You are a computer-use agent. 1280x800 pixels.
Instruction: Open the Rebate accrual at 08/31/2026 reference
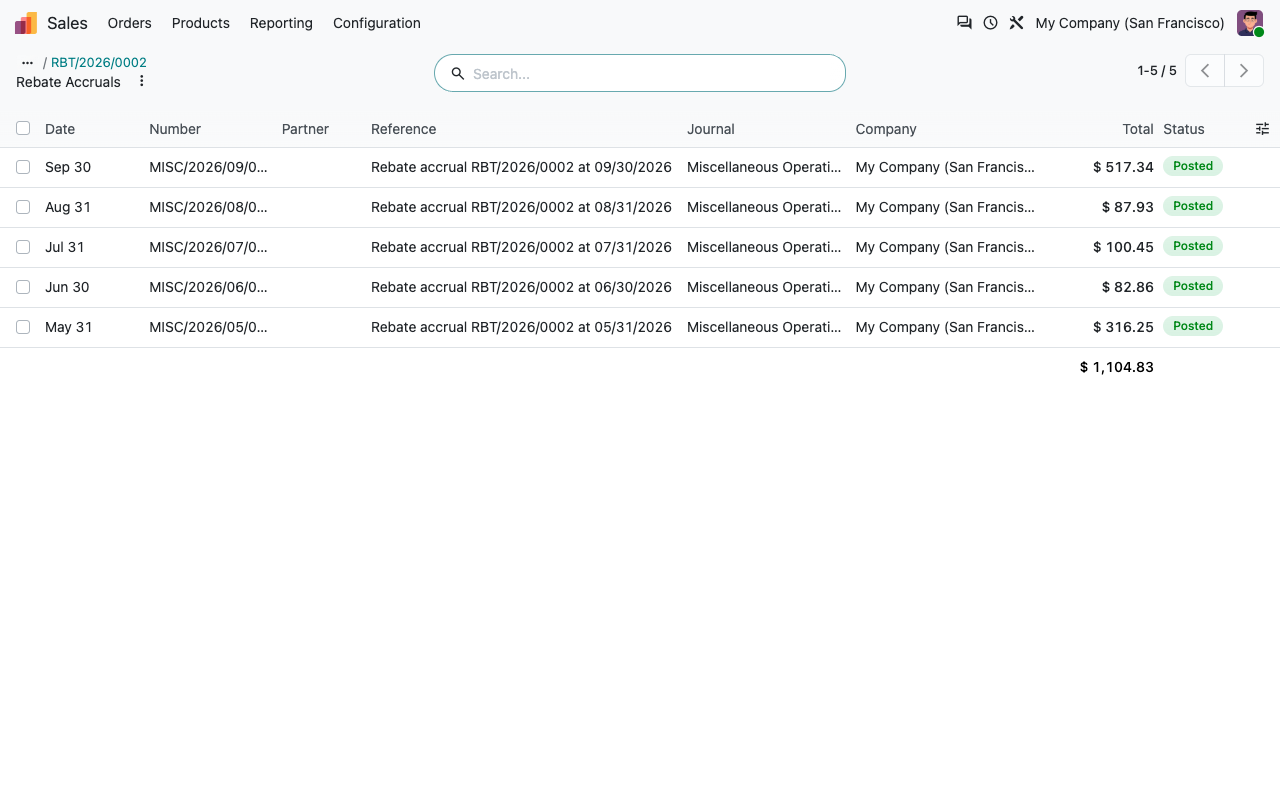[x=521, y=207]
